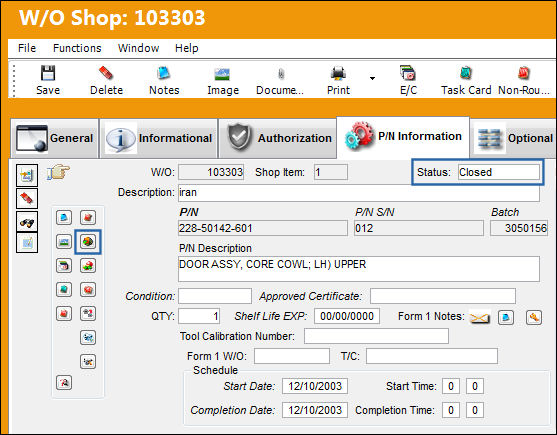
Task: Click the binoculars search icon in sidebar
Action: [x=27, y=223]
